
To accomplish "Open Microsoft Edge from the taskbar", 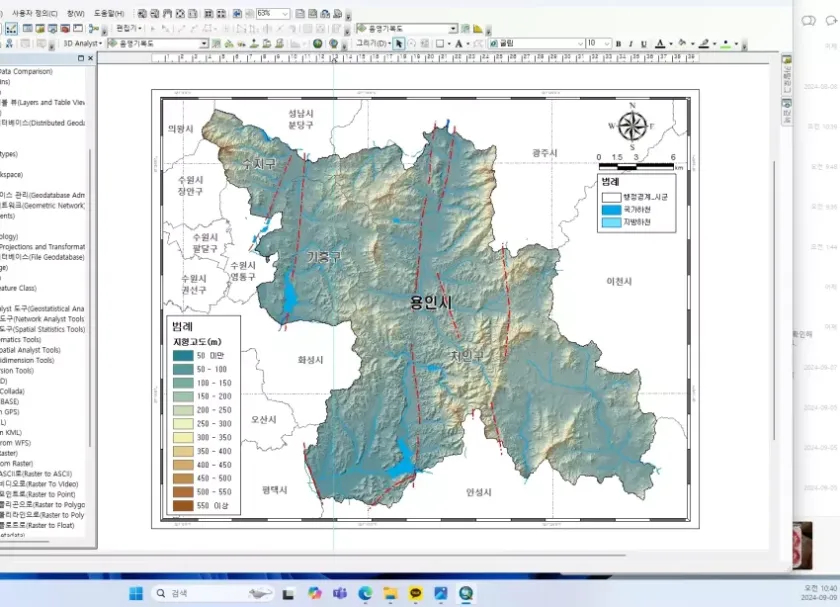I will (x=365, y=593).
